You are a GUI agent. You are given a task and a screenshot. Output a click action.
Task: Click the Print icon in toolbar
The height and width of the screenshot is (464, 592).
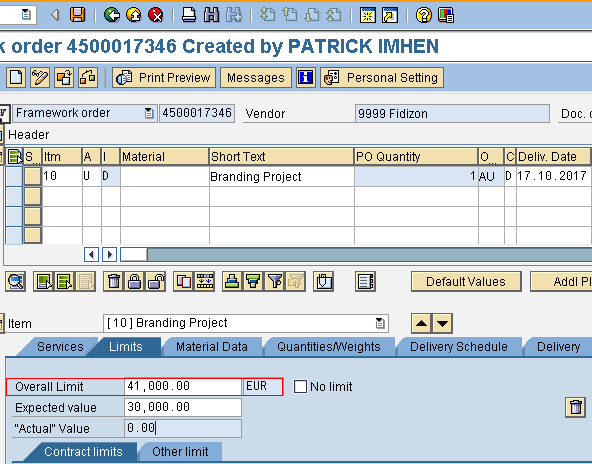coord(189,15)
